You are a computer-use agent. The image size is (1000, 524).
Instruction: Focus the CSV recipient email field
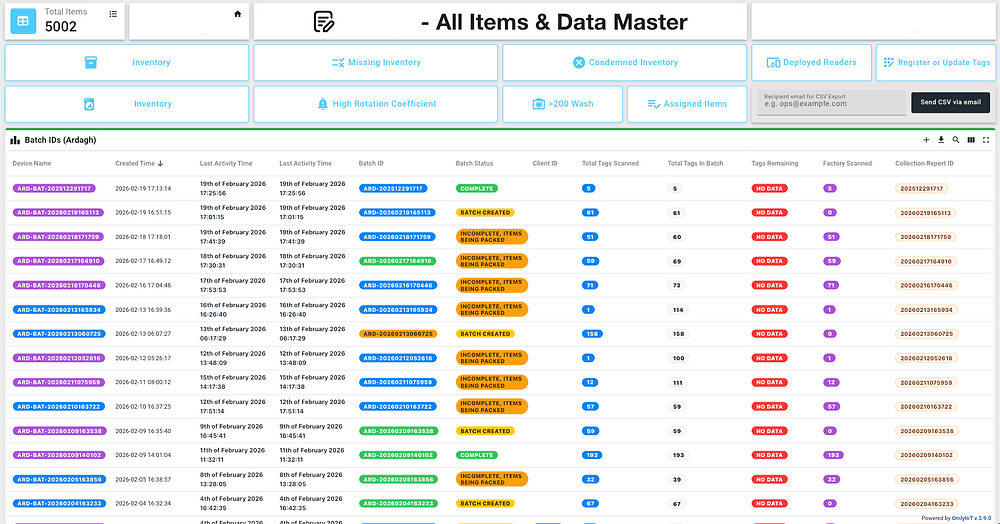[832, 102]
